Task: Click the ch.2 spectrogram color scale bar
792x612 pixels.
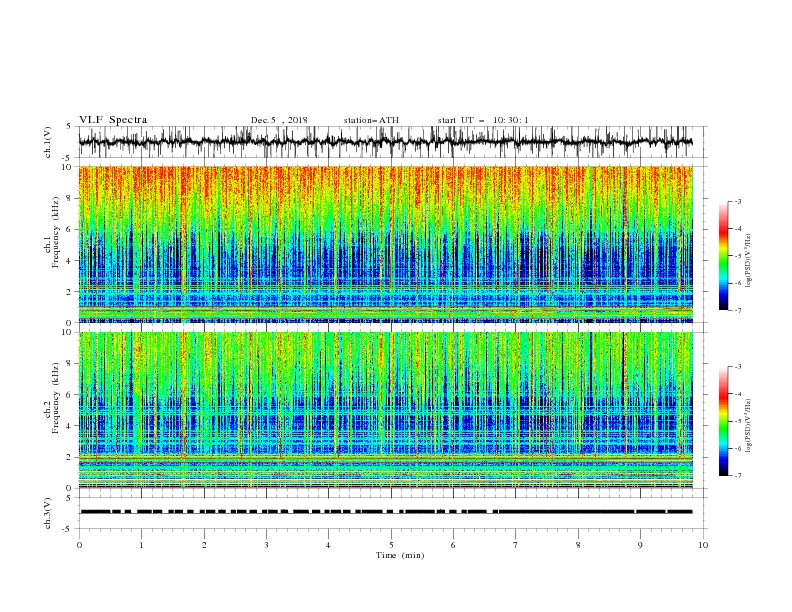Action: (723, 421)
